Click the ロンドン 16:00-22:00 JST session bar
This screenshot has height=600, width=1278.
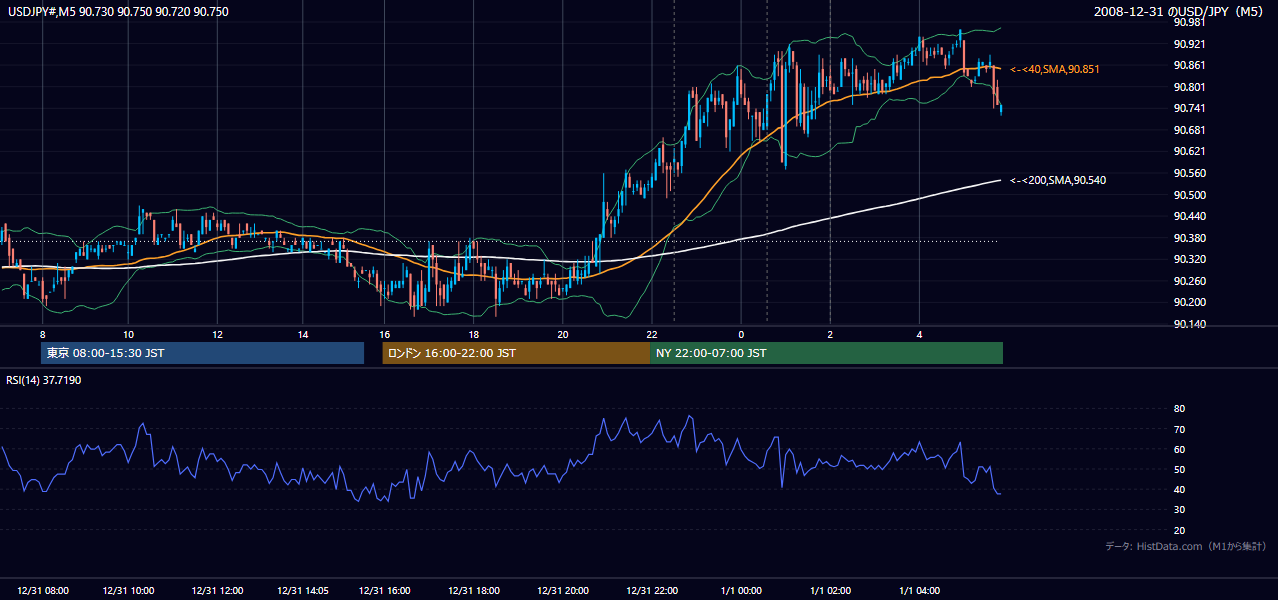(x=516, y=353)
